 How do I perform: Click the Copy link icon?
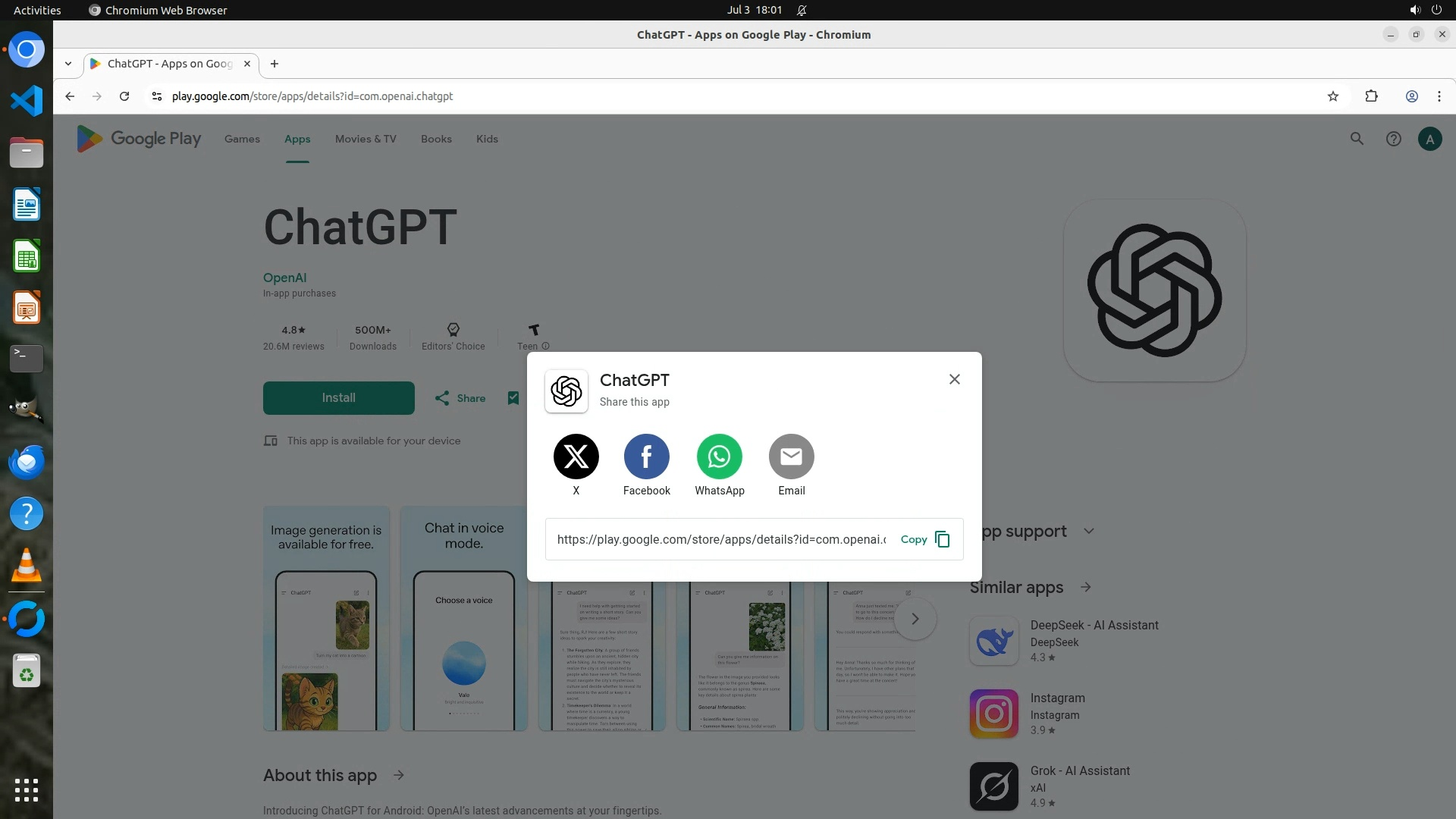click(x=942, y=539)
